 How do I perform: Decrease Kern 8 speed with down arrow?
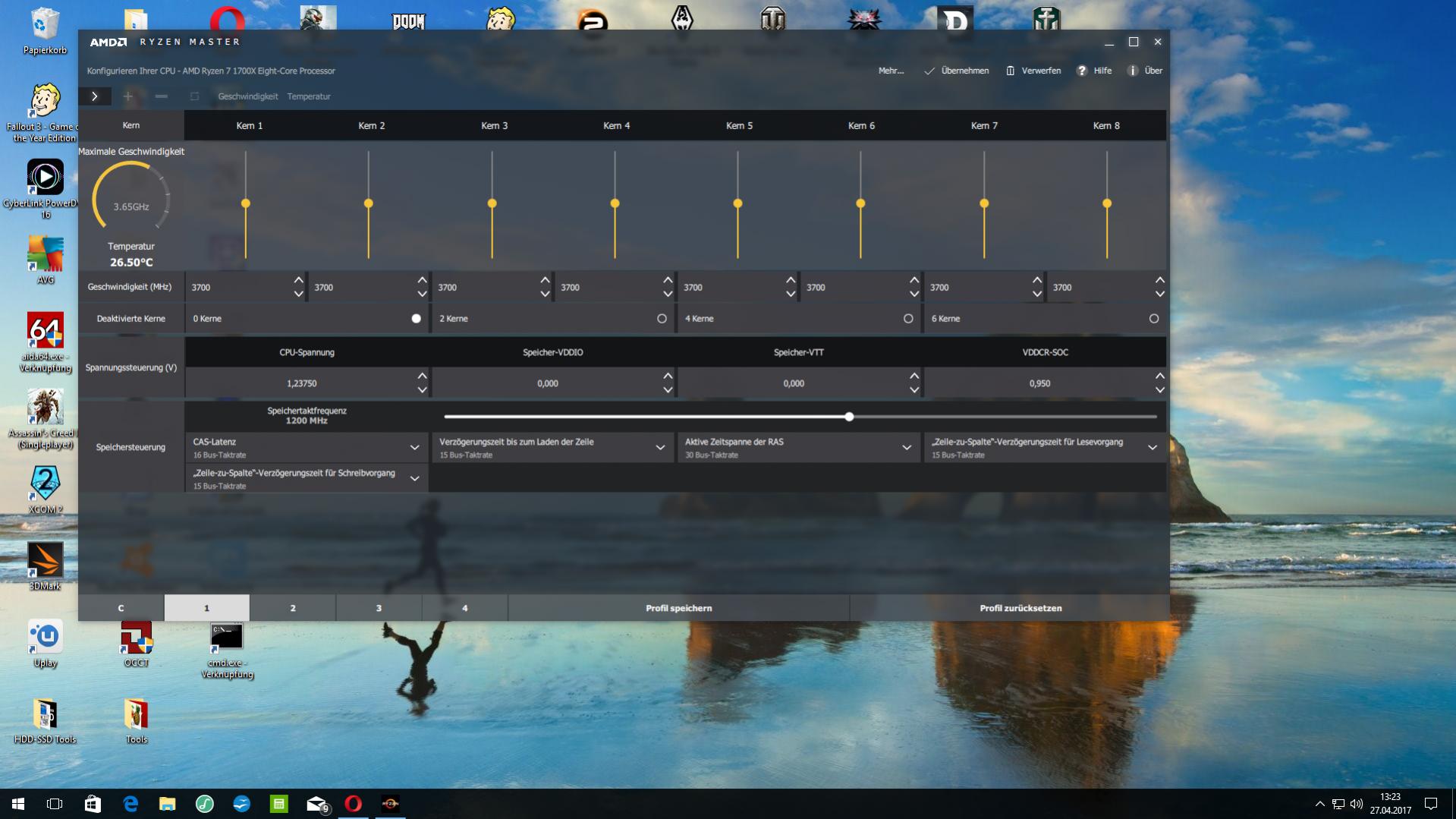1160,294
